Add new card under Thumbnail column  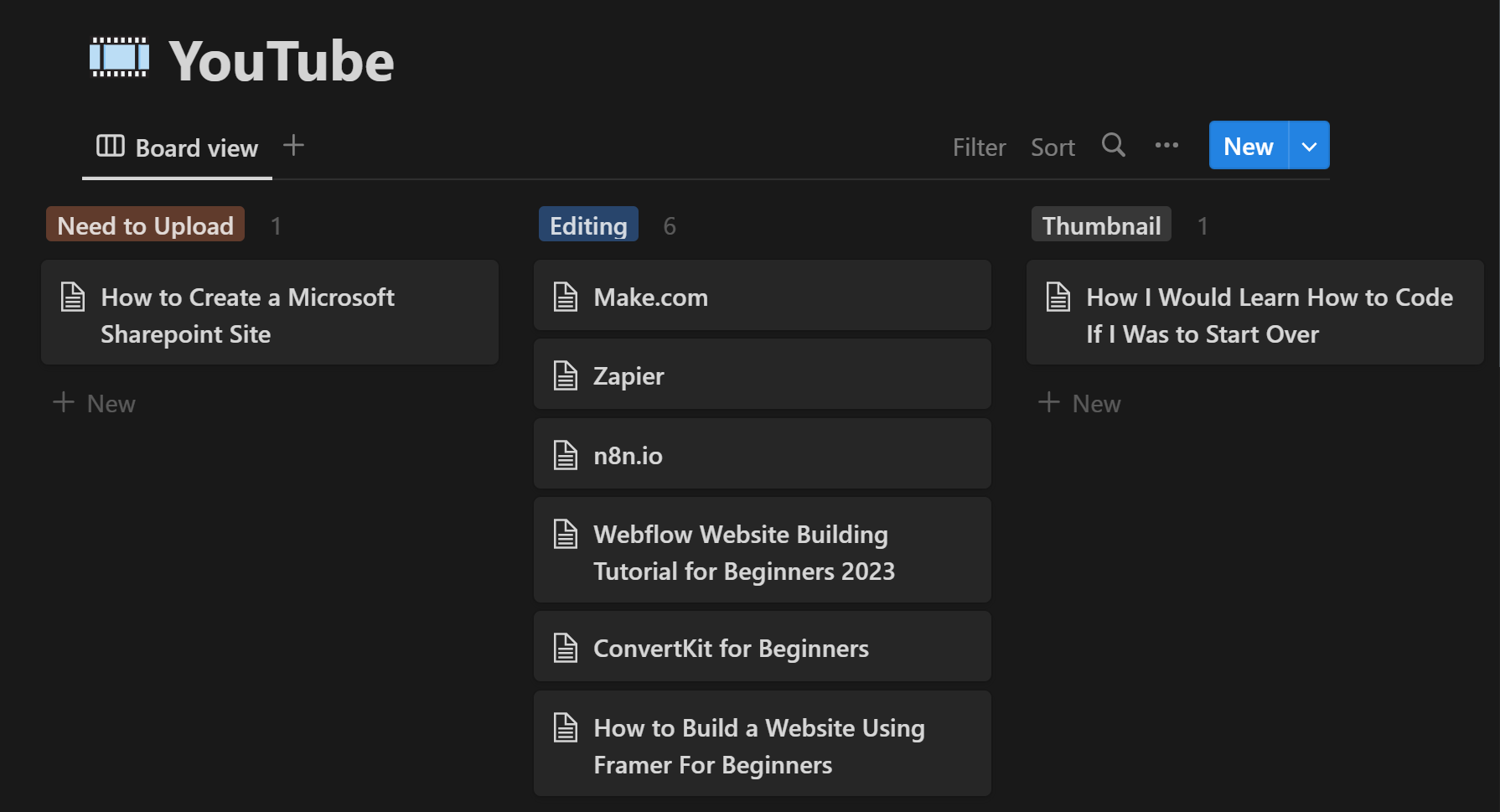pos(1080,403)
